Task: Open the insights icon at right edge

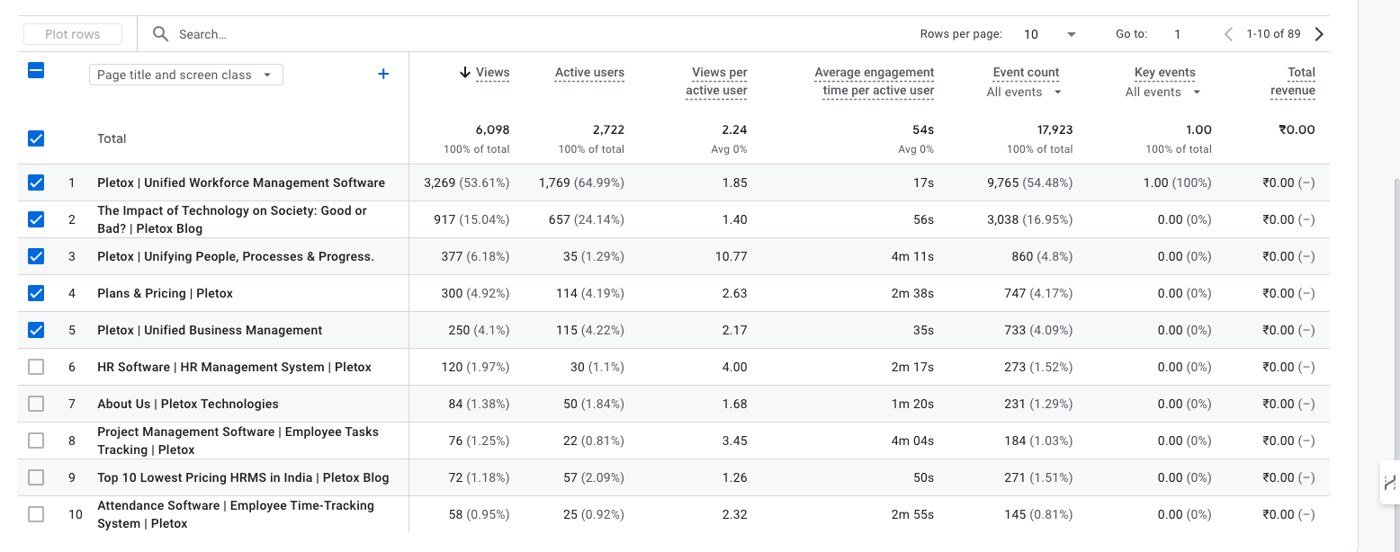Action: click(x=1390, y=483)
